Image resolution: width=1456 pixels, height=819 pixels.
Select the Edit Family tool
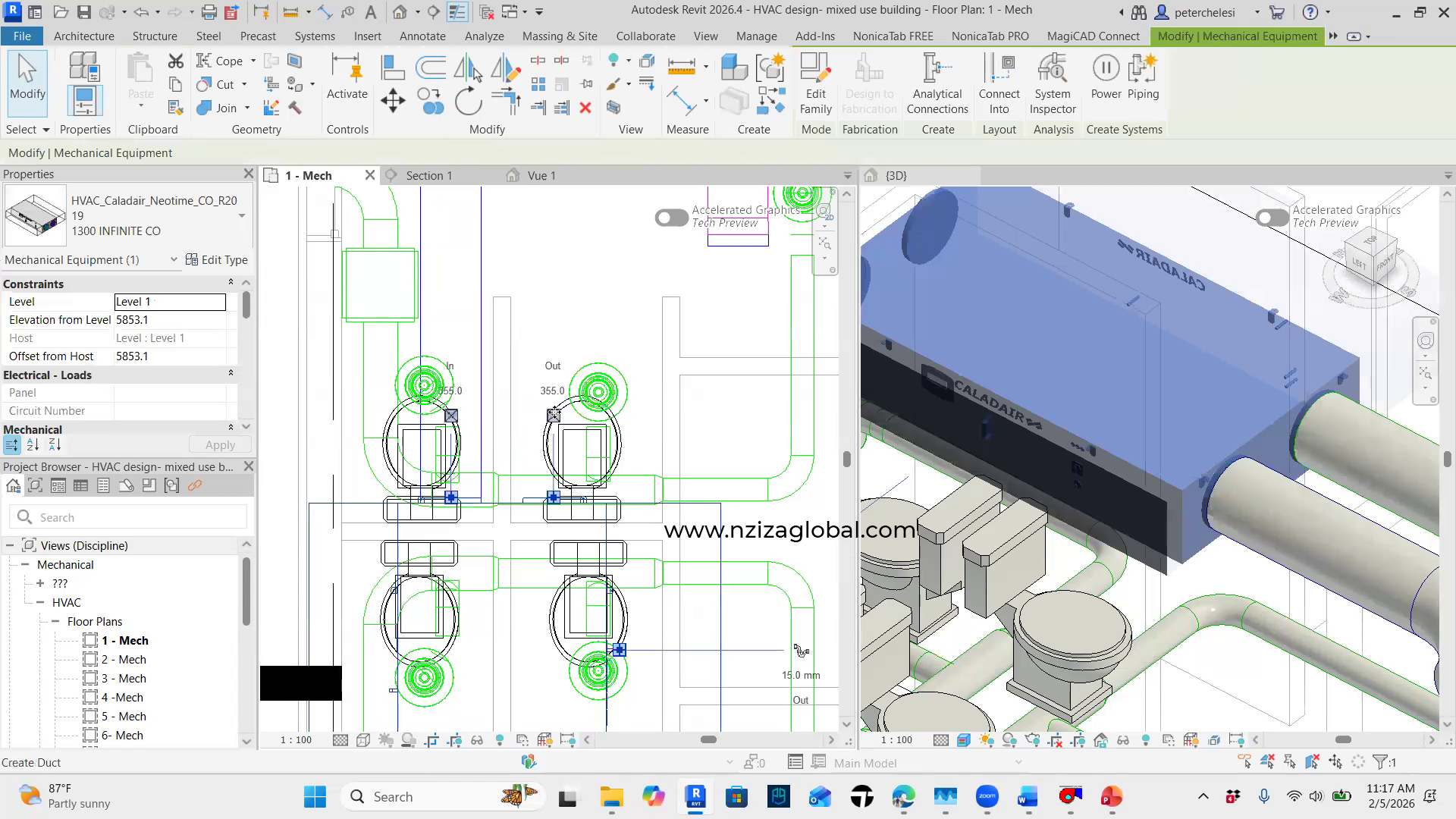pyautogui.click(x=814, y=83)
